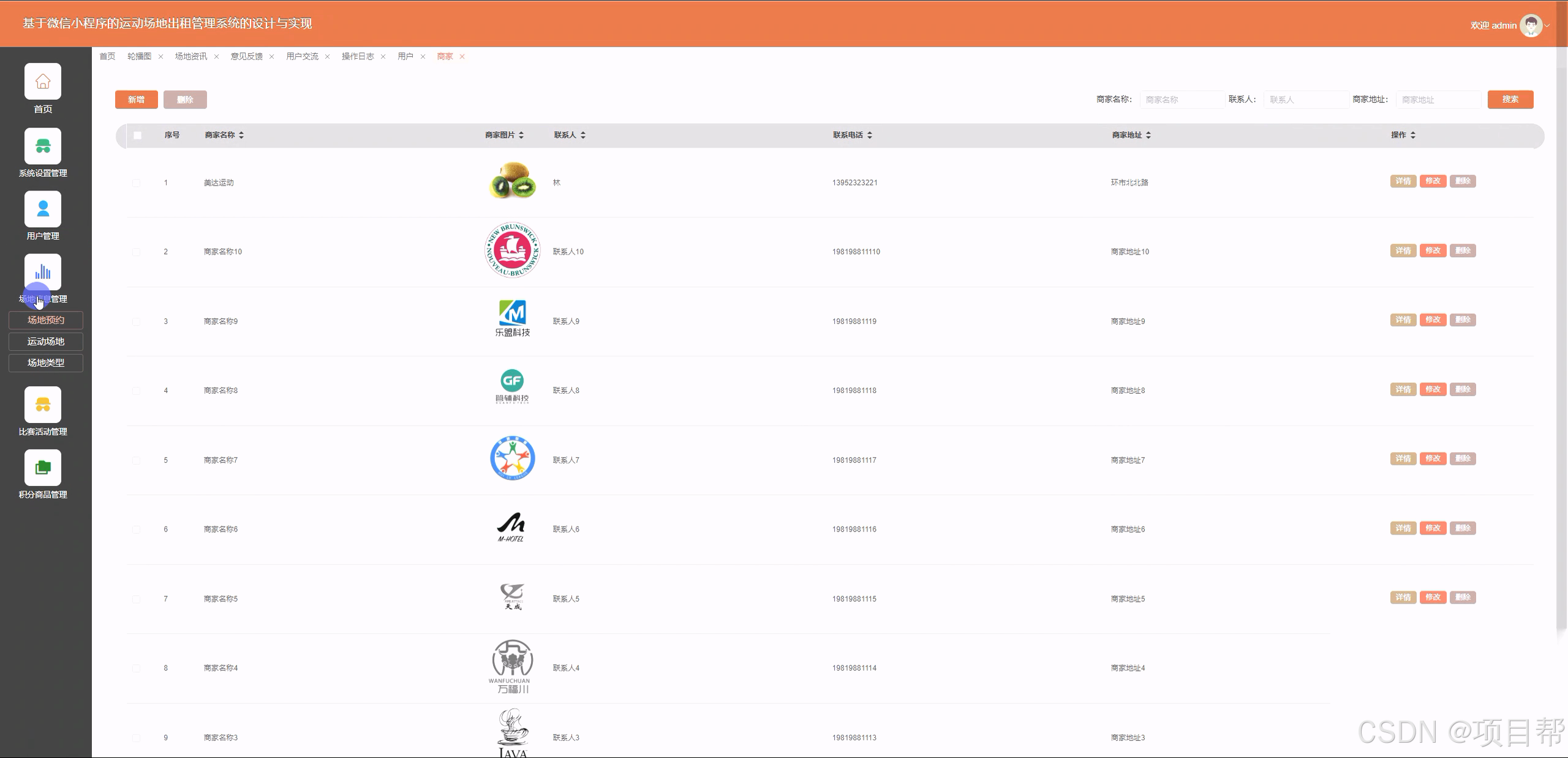Open the 运动场地 submenu item
The width and height of the screenshot is (1568, 758).
[x=46, y=342]
